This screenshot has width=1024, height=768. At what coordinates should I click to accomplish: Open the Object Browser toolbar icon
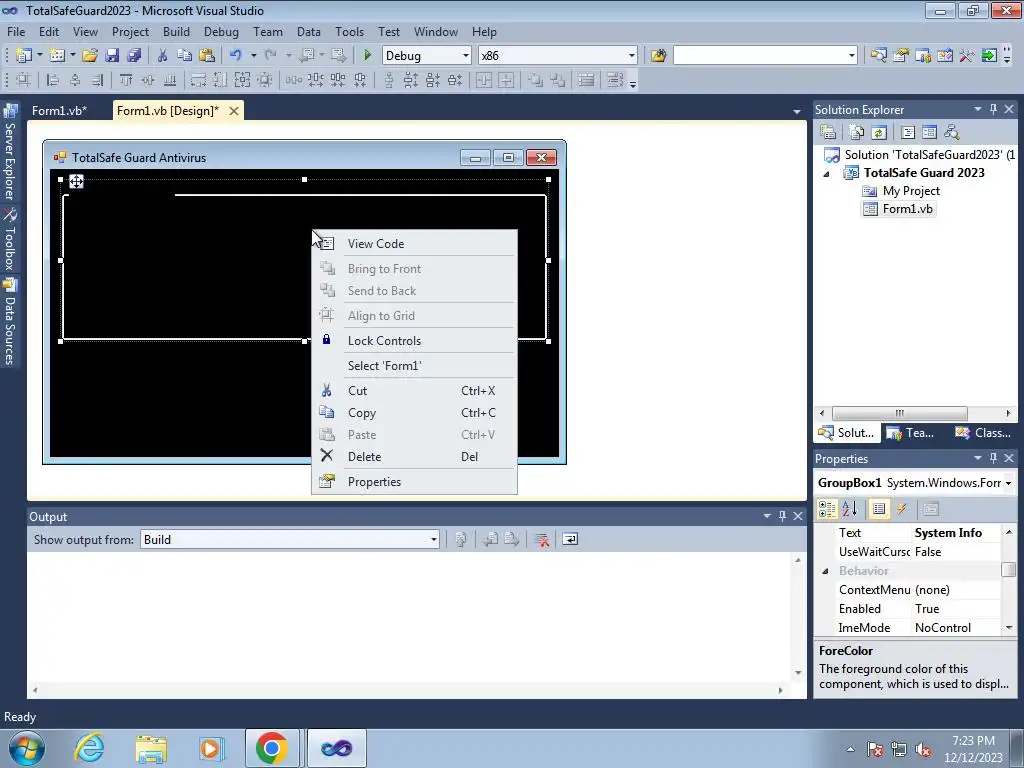944,56
